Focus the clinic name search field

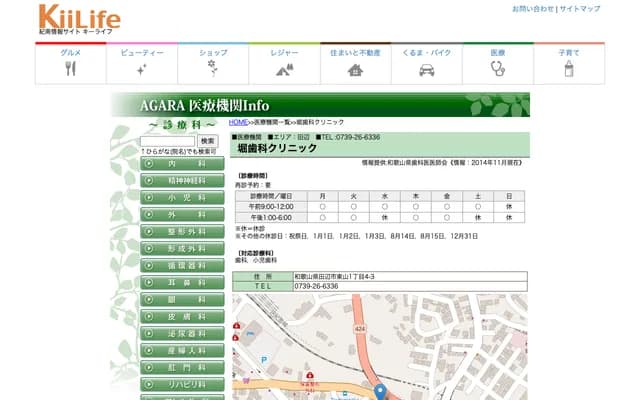coord(167,141)
